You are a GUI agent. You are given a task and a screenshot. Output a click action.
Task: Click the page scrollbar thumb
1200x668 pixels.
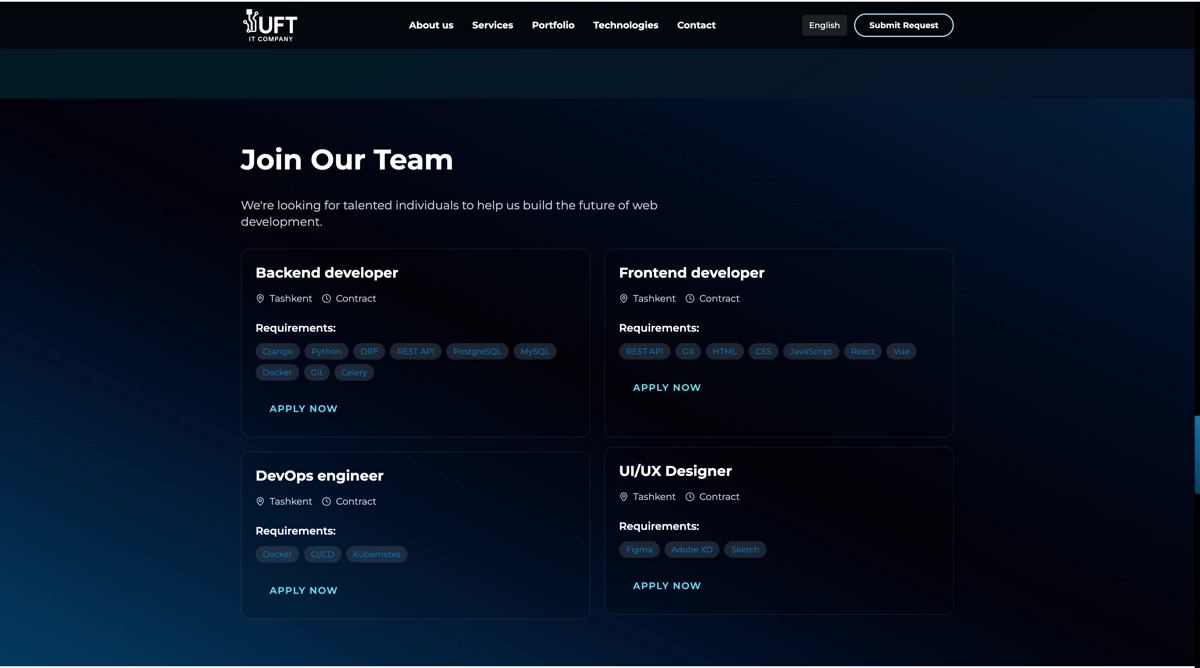(1196, 455)
